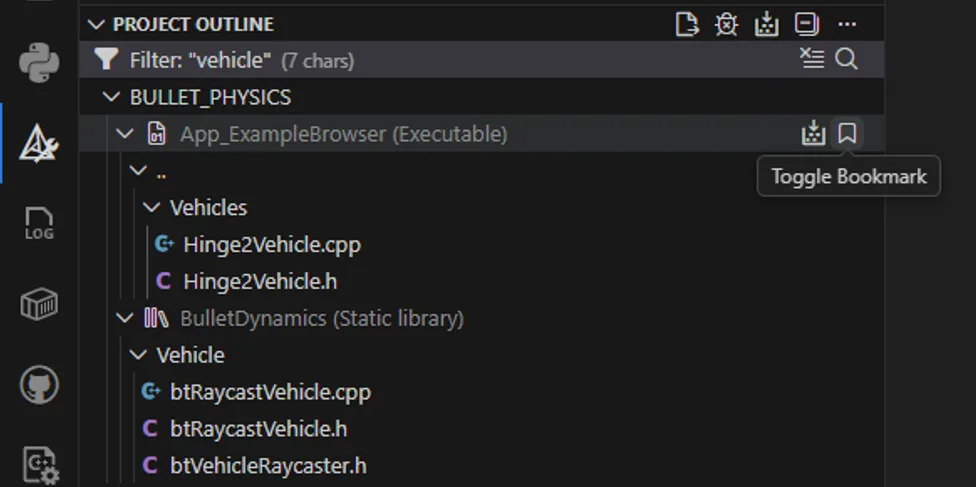Image resolution: width=976 pixels, height=487 pixels.
Task: Select the BULLET_PHYSICS project label
Action: point(210,97)
